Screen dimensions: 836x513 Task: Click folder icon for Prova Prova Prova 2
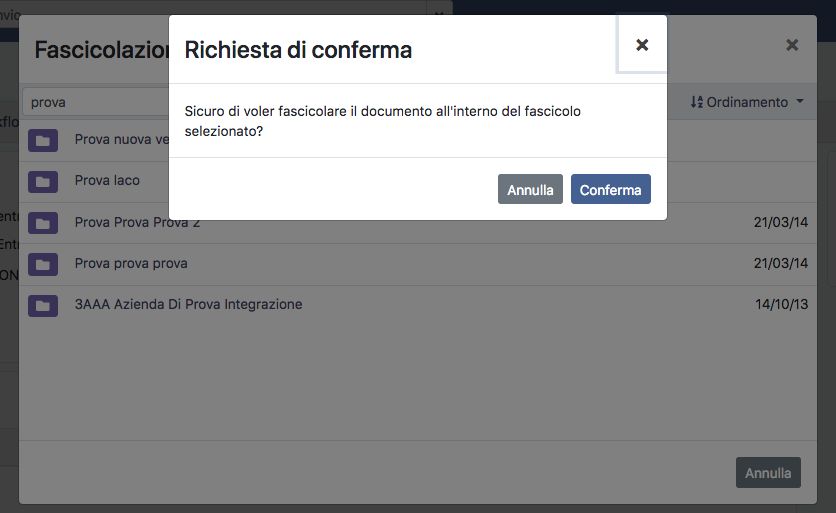pyautogui.click(x=42, y=223)
